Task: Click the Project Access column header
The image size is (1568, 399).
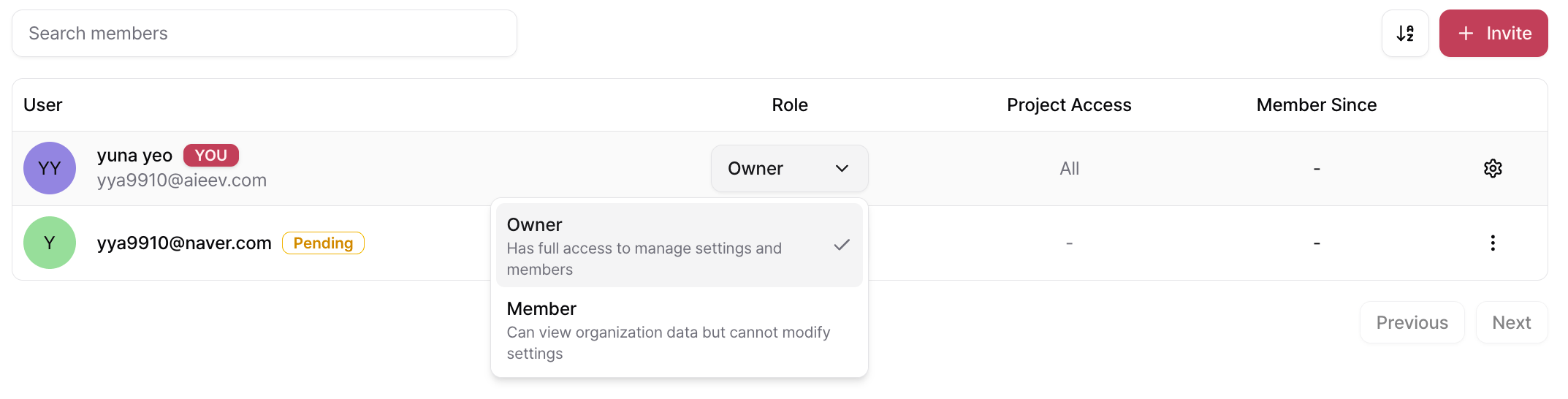Action: pos(1069,105)
